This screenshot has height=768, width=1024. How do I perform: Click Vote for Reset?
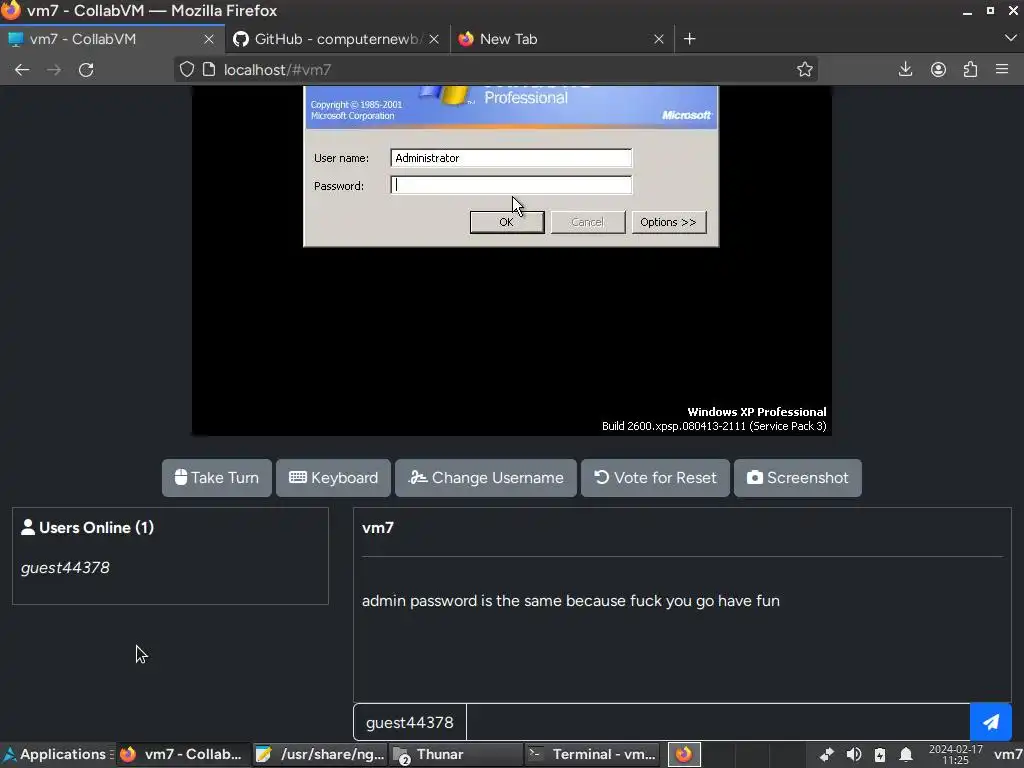coord(656,478)
